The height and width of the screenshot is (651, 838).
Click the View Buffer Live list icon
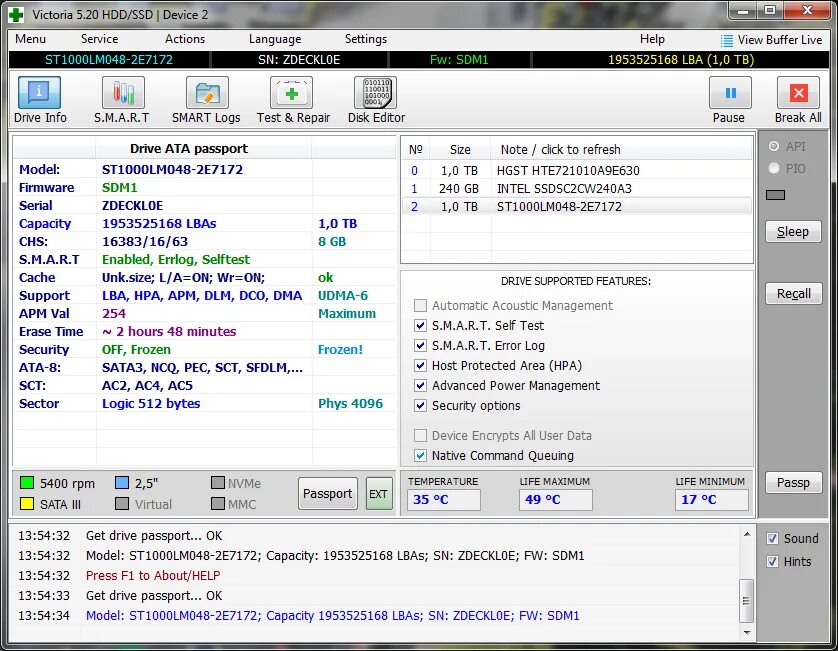[726, 40]
